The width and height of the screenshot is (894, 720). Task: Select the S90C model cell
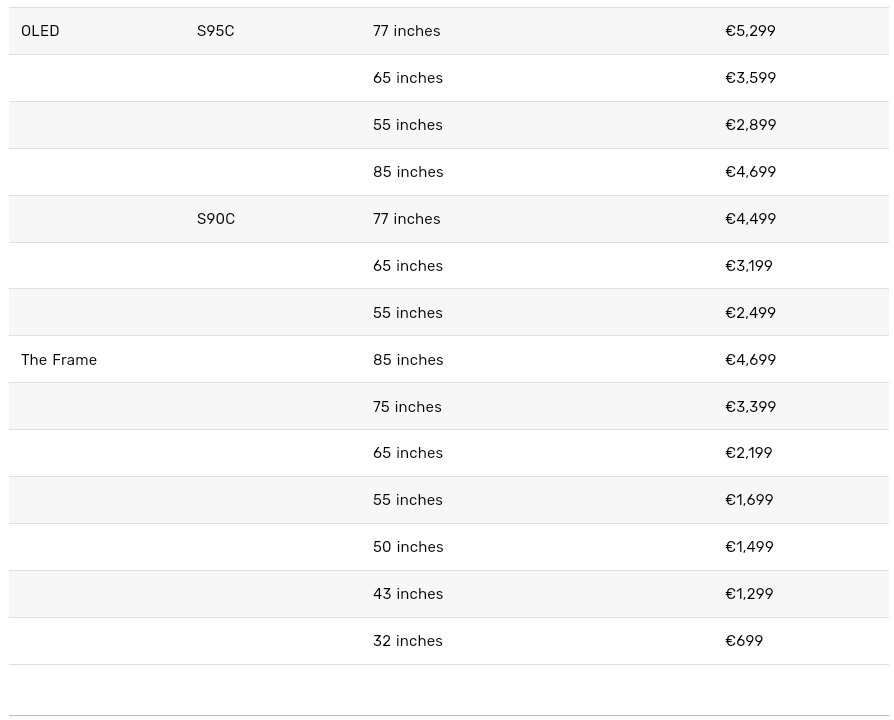coord(215,219)
